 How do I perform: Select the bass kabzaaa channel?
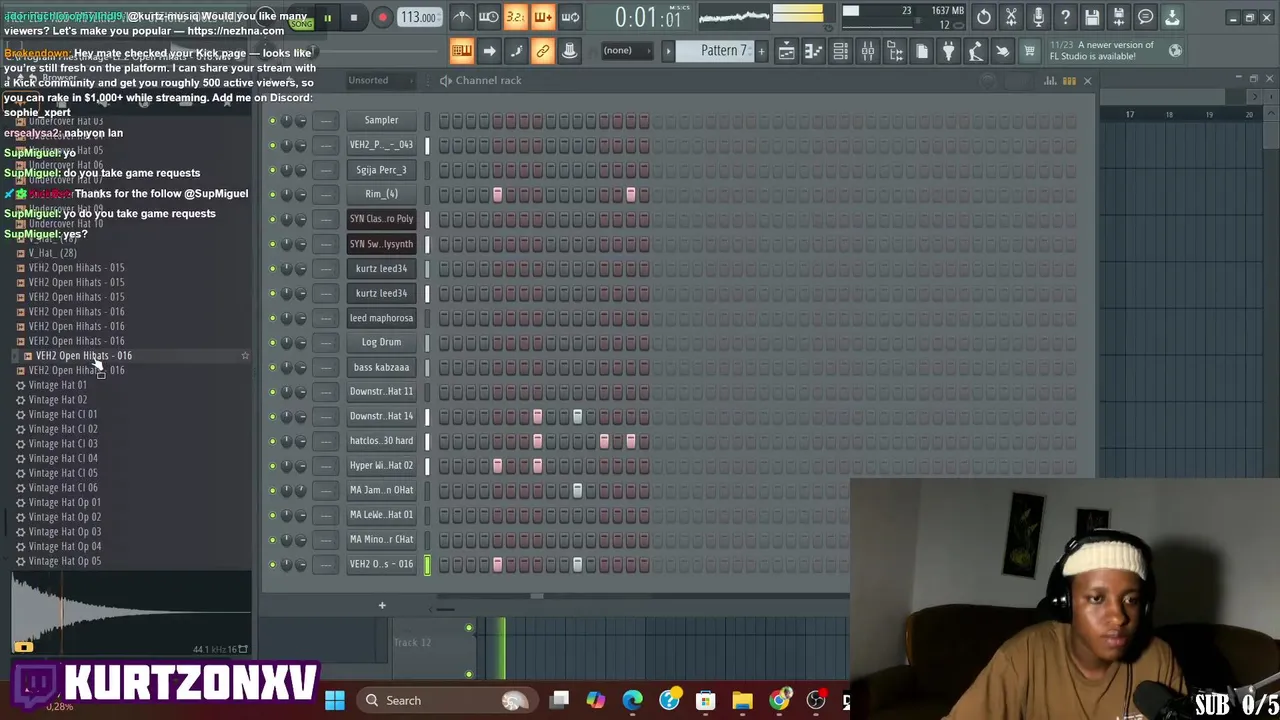pyautogui.click(x=381, y=367)
